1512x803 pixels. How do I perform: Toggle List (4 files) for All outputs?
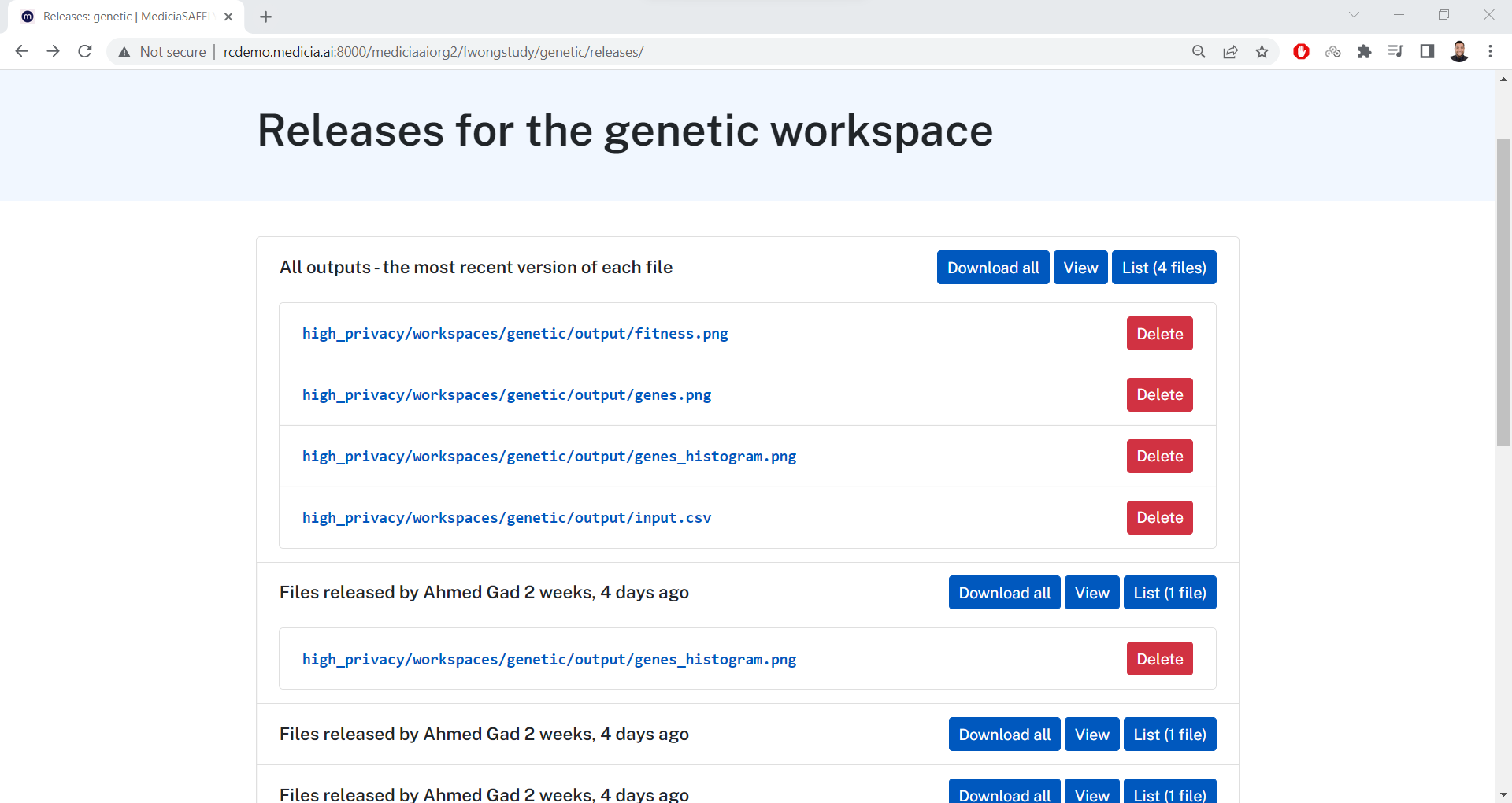click(1164, 268)
